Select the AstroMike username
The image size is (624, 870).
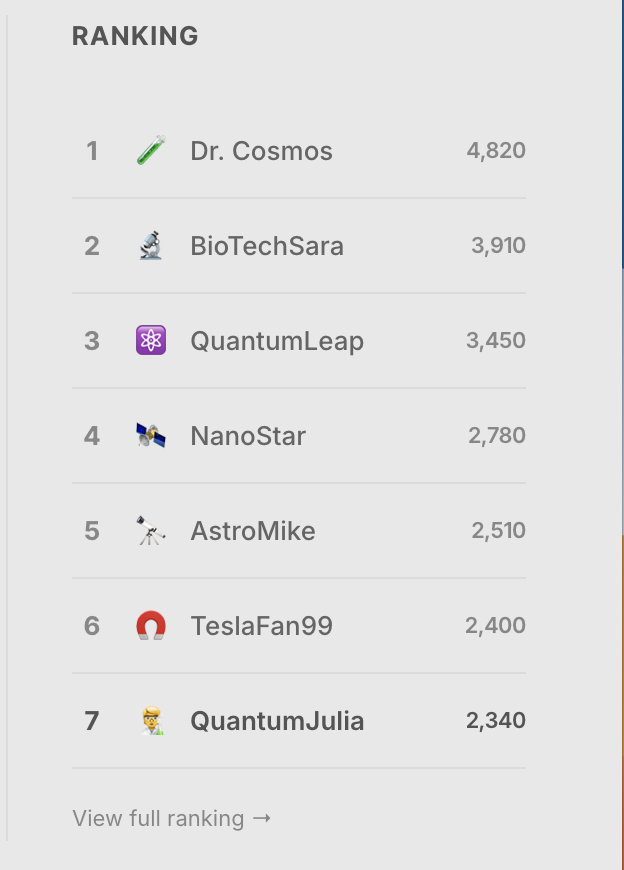[253, 531]
